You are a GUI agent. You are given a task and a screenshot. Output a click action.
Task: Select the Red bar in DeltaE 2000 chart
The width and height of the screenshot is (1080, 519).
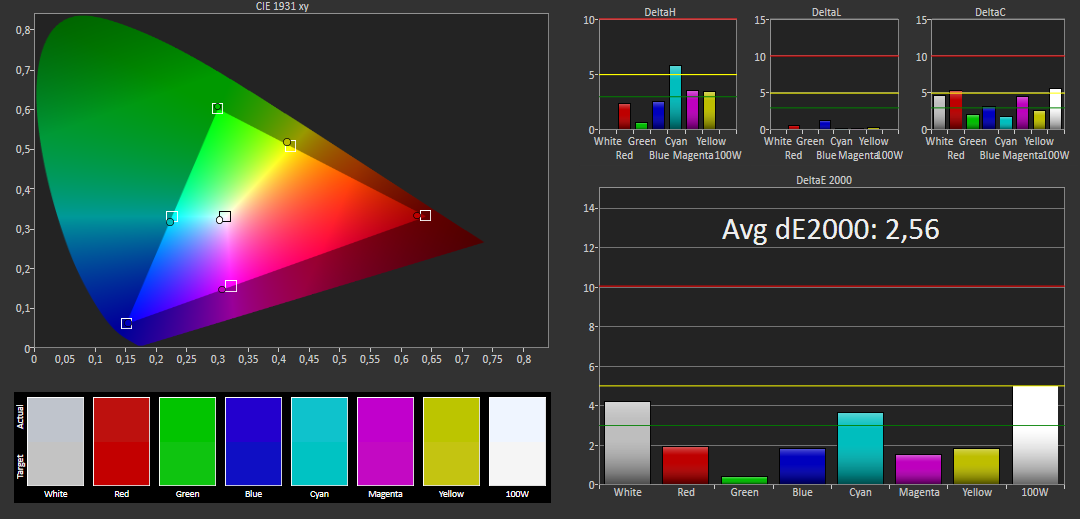tap(685, 466)
